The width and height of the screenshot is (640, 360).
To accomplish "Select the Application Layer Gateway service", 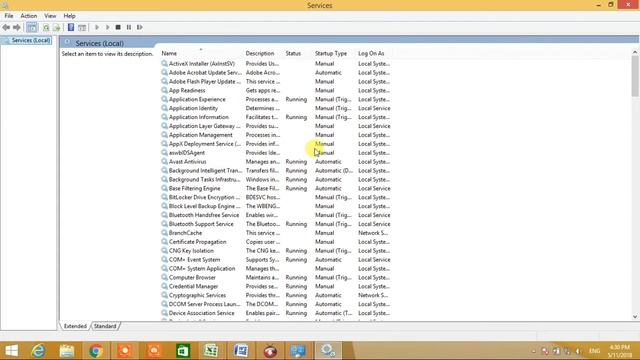I will point(276,126).
